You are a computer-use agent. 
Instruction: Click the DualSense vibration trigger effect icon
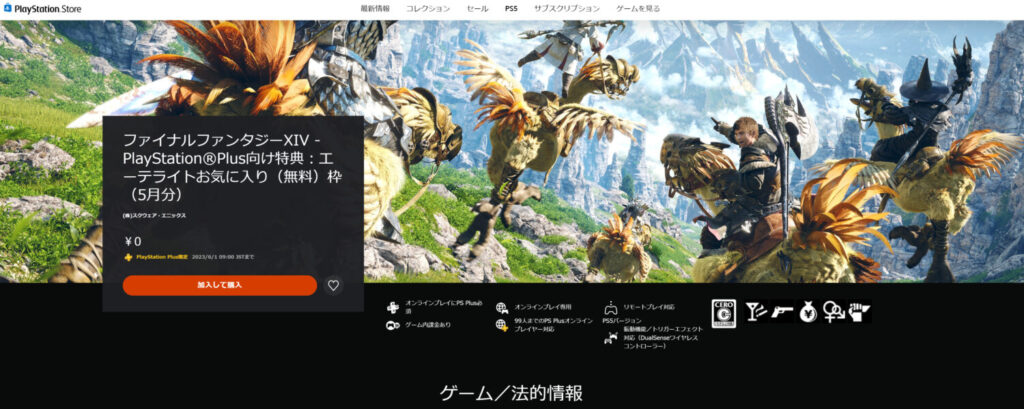(x=610, y=337)
